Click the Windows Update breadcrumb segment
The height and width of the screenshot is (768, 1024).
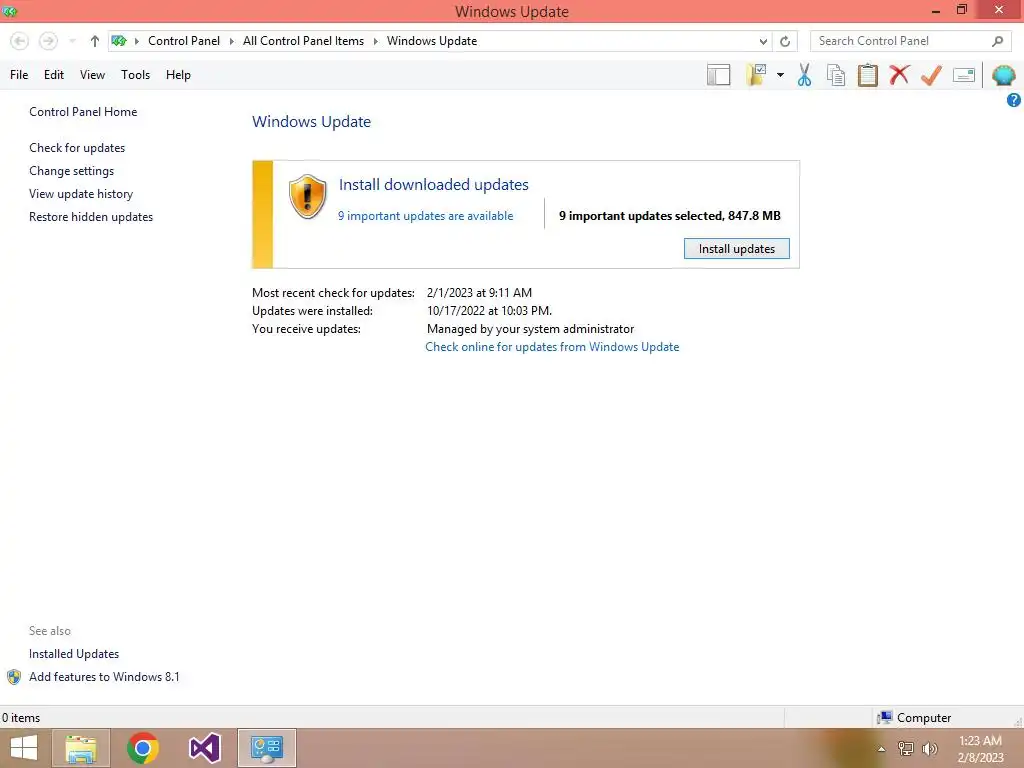click(x=432, y=41)
